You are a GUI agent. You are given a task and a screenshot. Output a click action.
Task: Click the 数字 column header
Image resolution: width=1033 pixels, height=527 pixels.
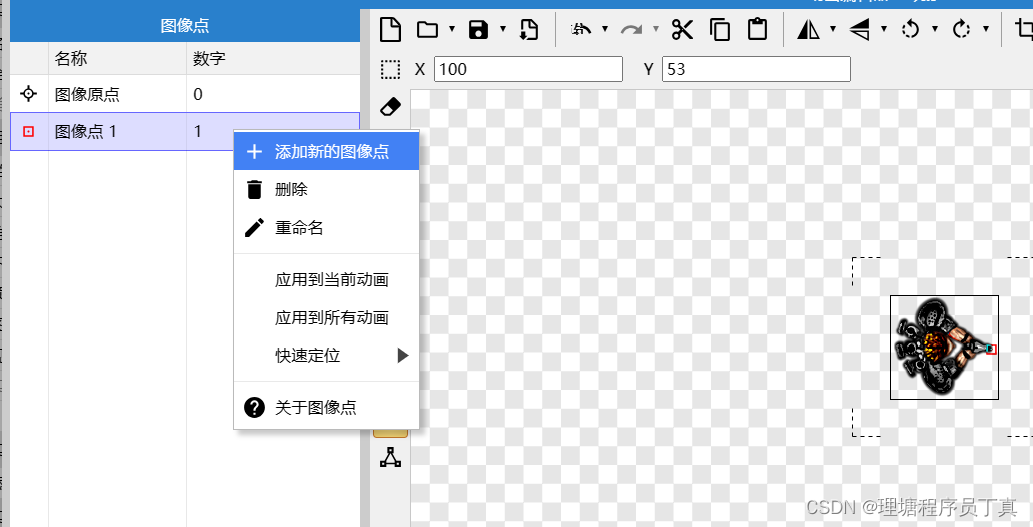point(273,59)
